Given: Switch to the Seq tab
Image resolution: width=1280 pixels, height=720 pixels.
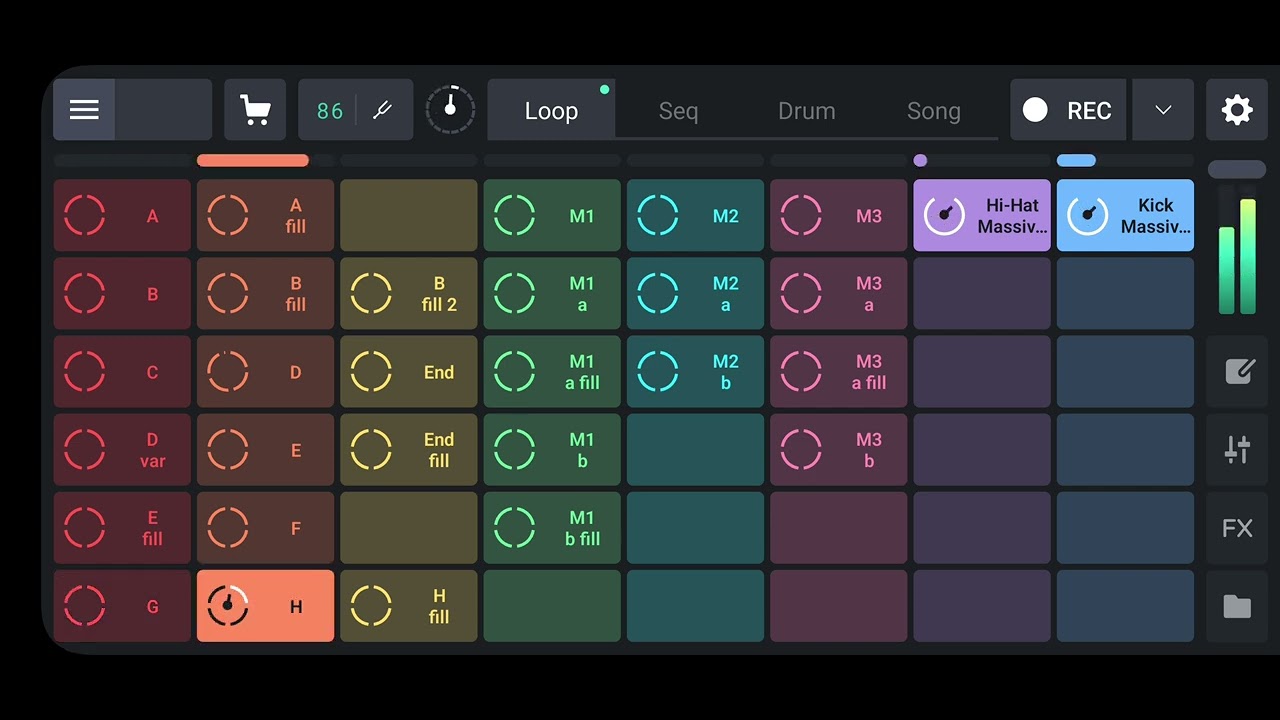Looking at the screenshot, I should click(x=678, y=110).
